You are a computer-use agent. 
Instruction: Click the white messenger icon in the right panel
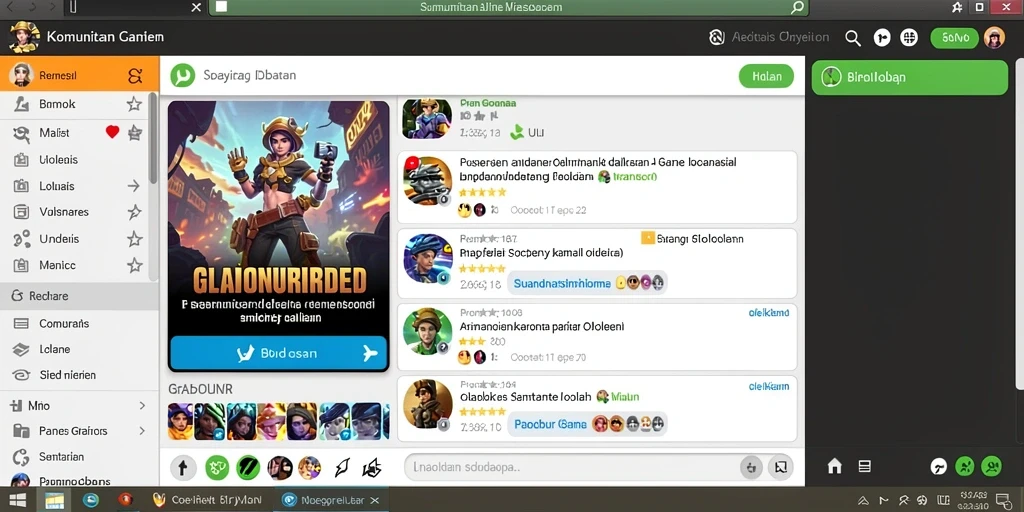938,466
